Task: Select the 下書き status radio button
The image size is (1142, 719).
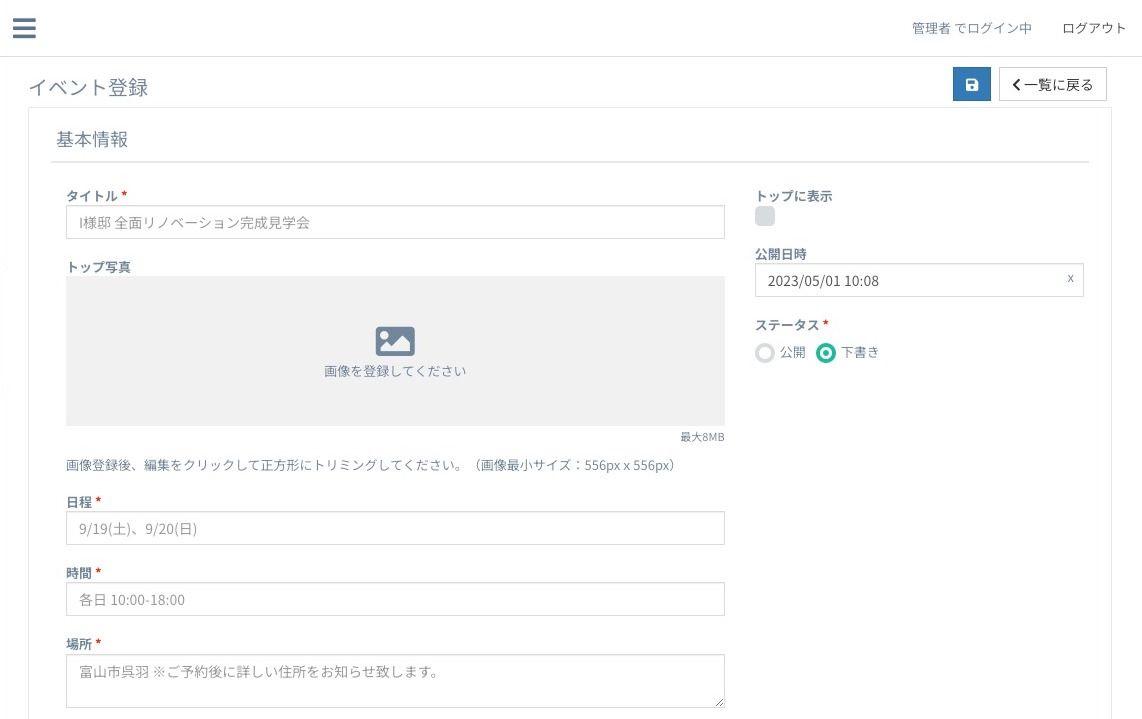Action: pyautogui.click(x=826, y=353)
